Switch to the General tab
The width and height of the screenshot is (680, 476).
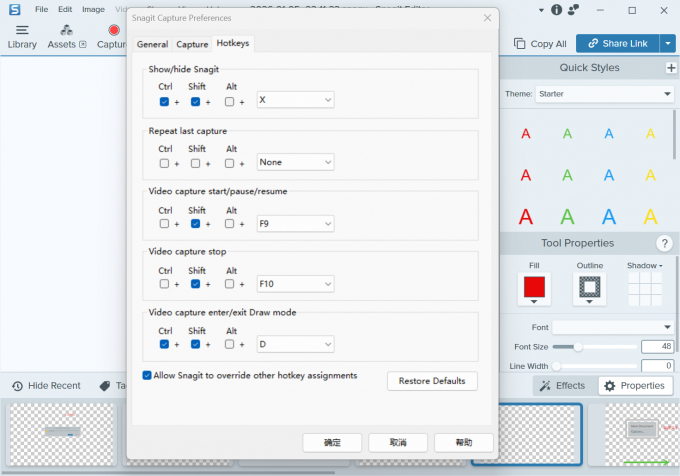[x=152, y=45]
